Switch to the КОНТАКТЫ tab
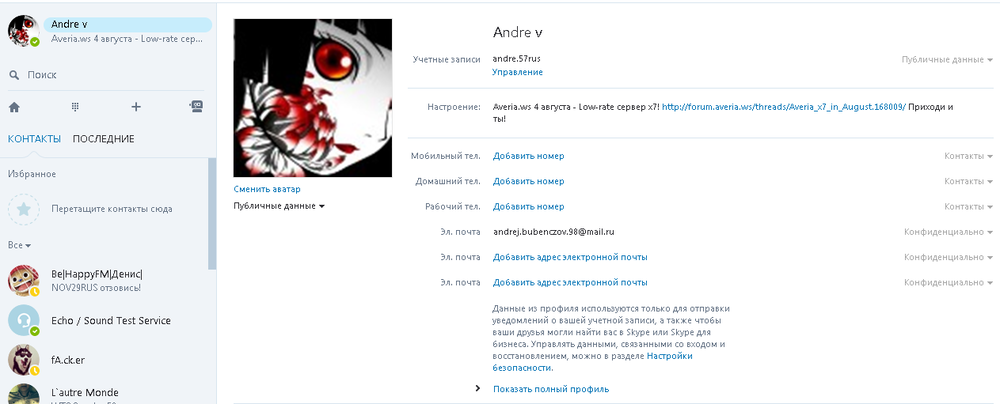This screenshot has height=404, width=1000. (x=34, y=139)
